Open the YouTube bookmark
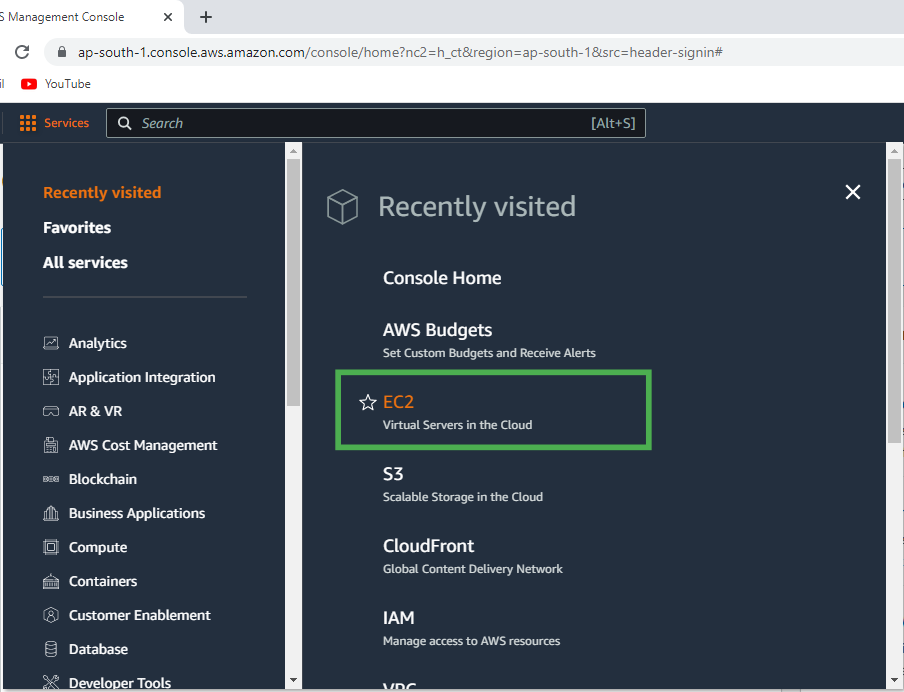The height and width of the screenshot is (692, 904). [56, 84]
